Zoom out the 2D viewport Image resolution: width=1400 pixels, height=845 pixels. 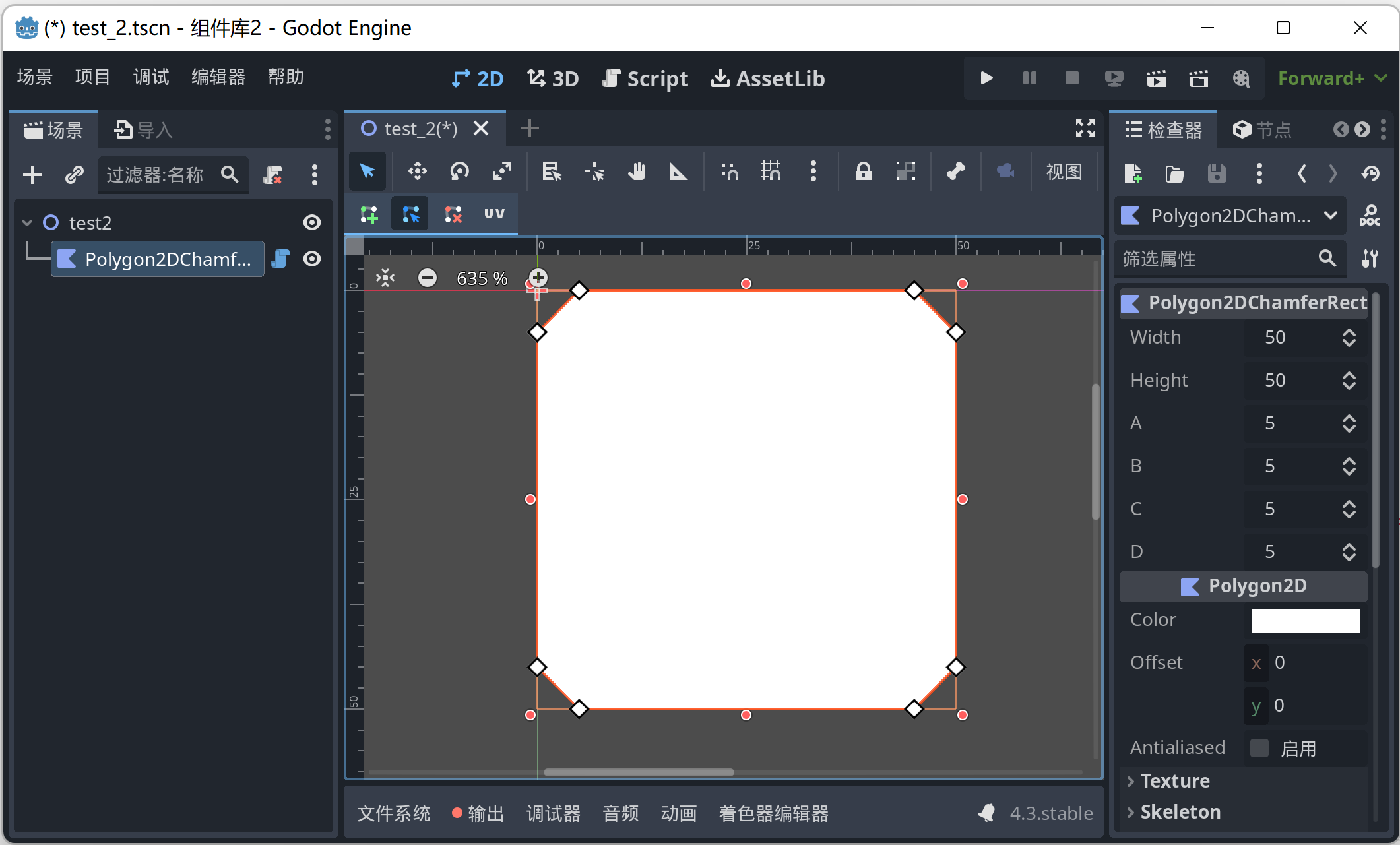coord(428,278)
